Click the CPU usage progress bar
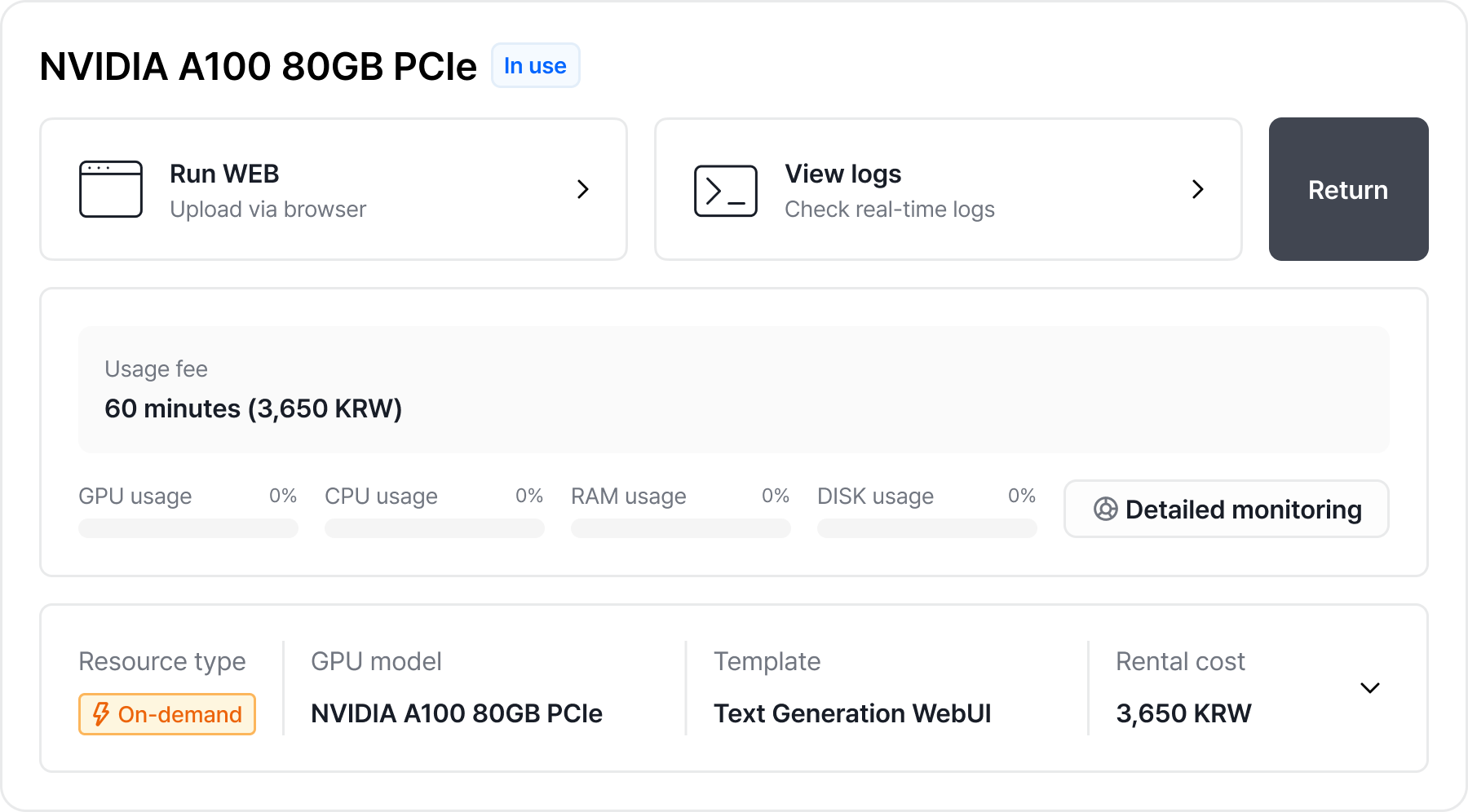 pyautogui.click(x=435, y=528)
